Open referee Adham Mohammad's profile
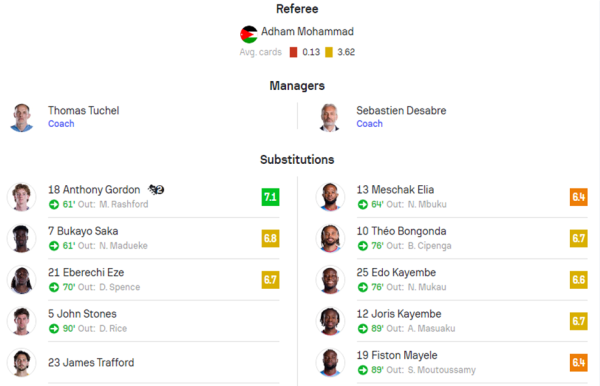Image resolution: width=600 pixels, height=386 pixels. point(307,31)
